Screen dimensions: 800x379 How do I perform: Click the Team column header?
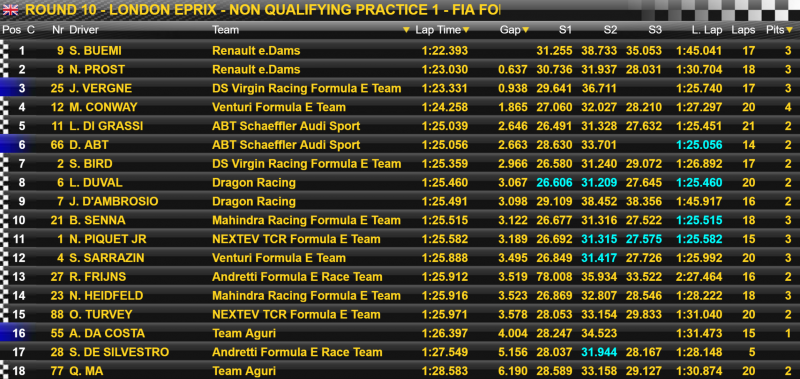click(x=226, y=30)
